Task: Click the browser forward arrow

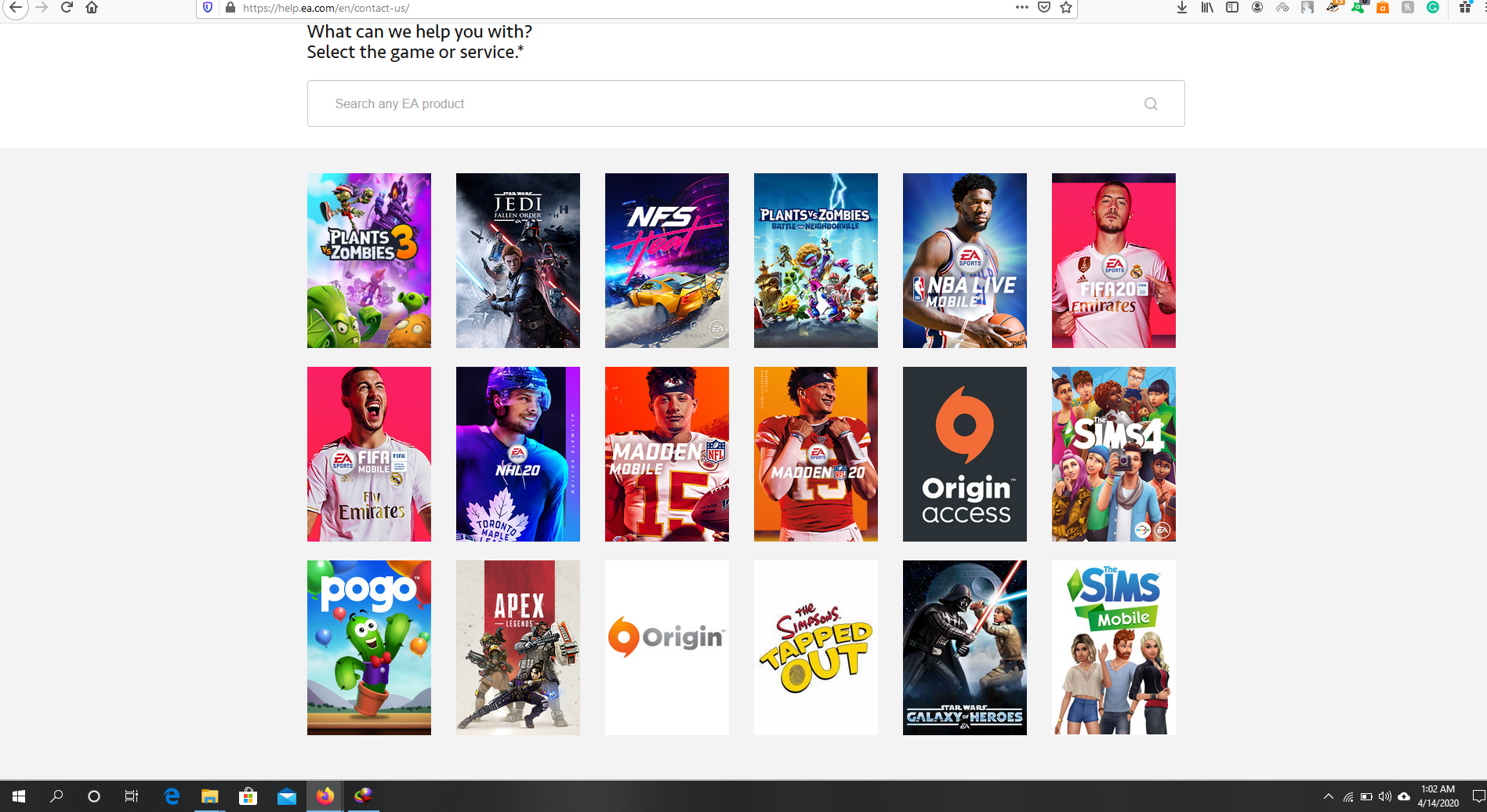Action: tap(42, 8)
